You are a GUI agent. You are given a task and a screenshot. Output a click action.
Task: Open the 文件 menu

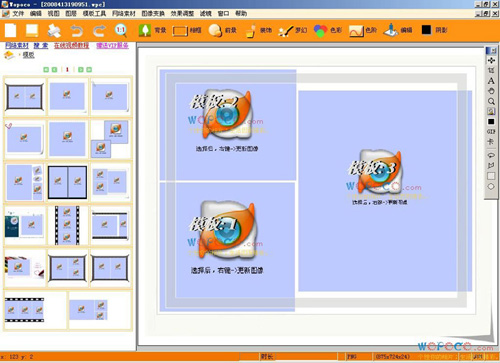click(18, 13)
